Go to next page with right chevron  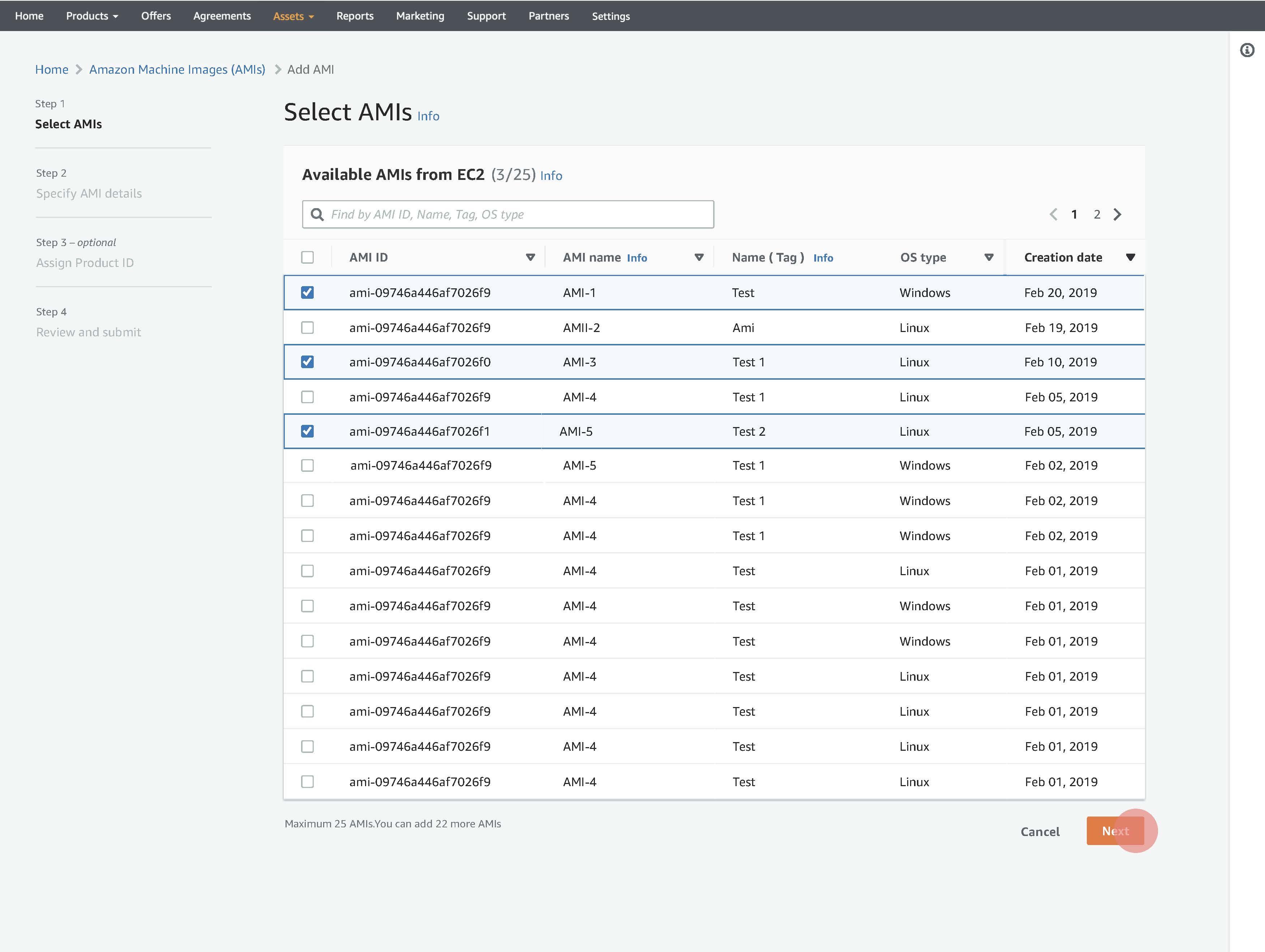coord(1118,214)
